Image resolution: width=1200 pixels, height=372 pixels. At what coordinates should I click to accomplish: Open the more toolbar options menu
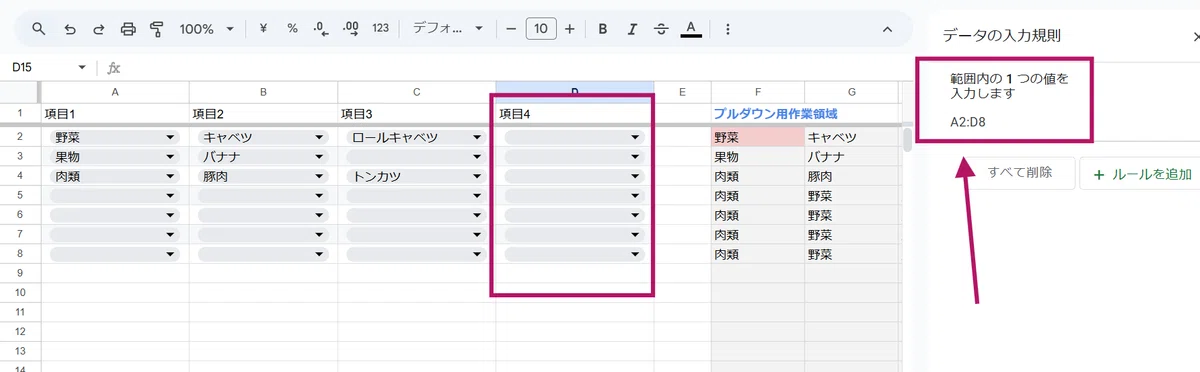(x=727, y=29)
